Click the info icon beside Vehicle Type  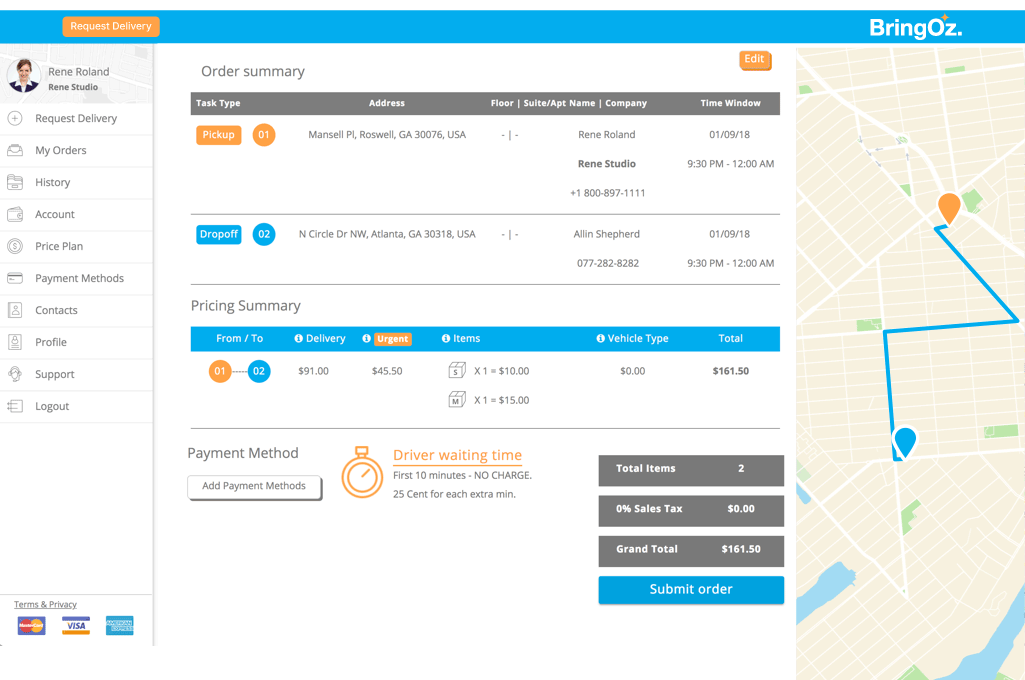pyautogui.click(x=600, y=339)
